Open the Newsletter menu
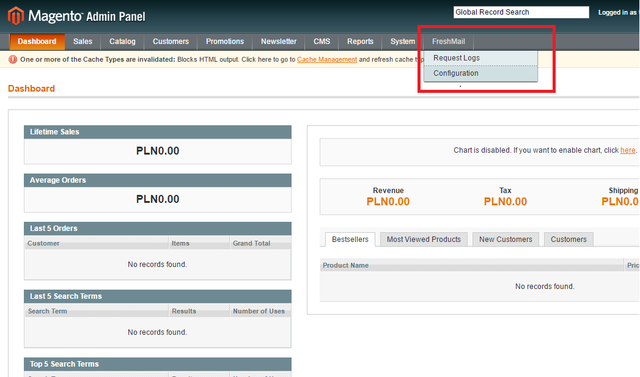 click(x=279, y=41)
